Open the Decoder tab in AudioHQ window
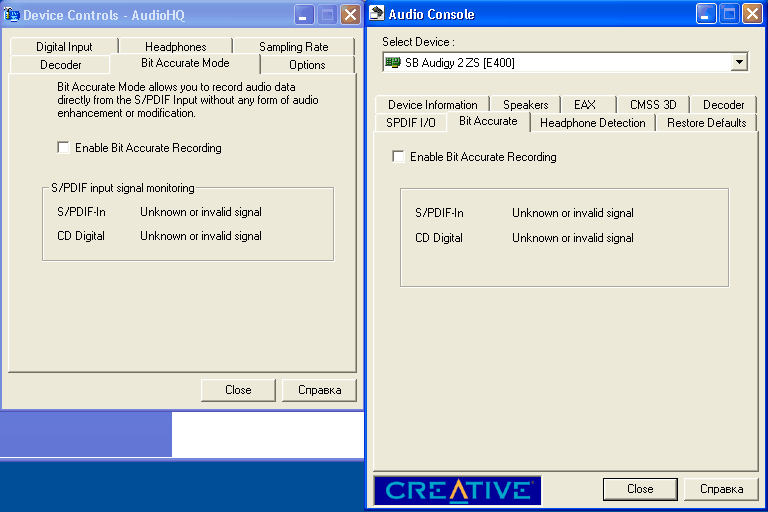The image size is (768, 512). pos(60,65)
